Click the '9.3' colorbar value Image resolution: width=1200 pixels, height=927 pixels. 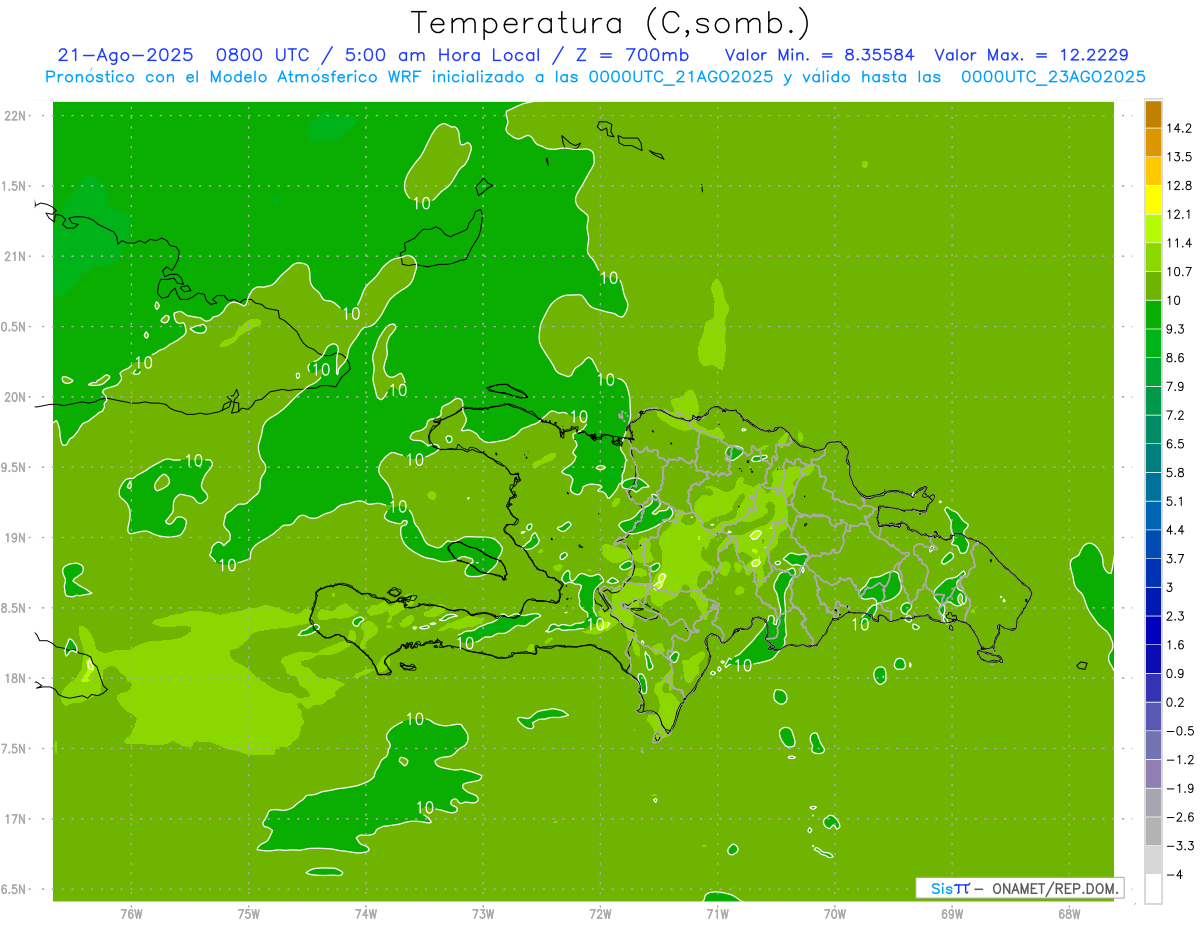[x=1176, y=329]
